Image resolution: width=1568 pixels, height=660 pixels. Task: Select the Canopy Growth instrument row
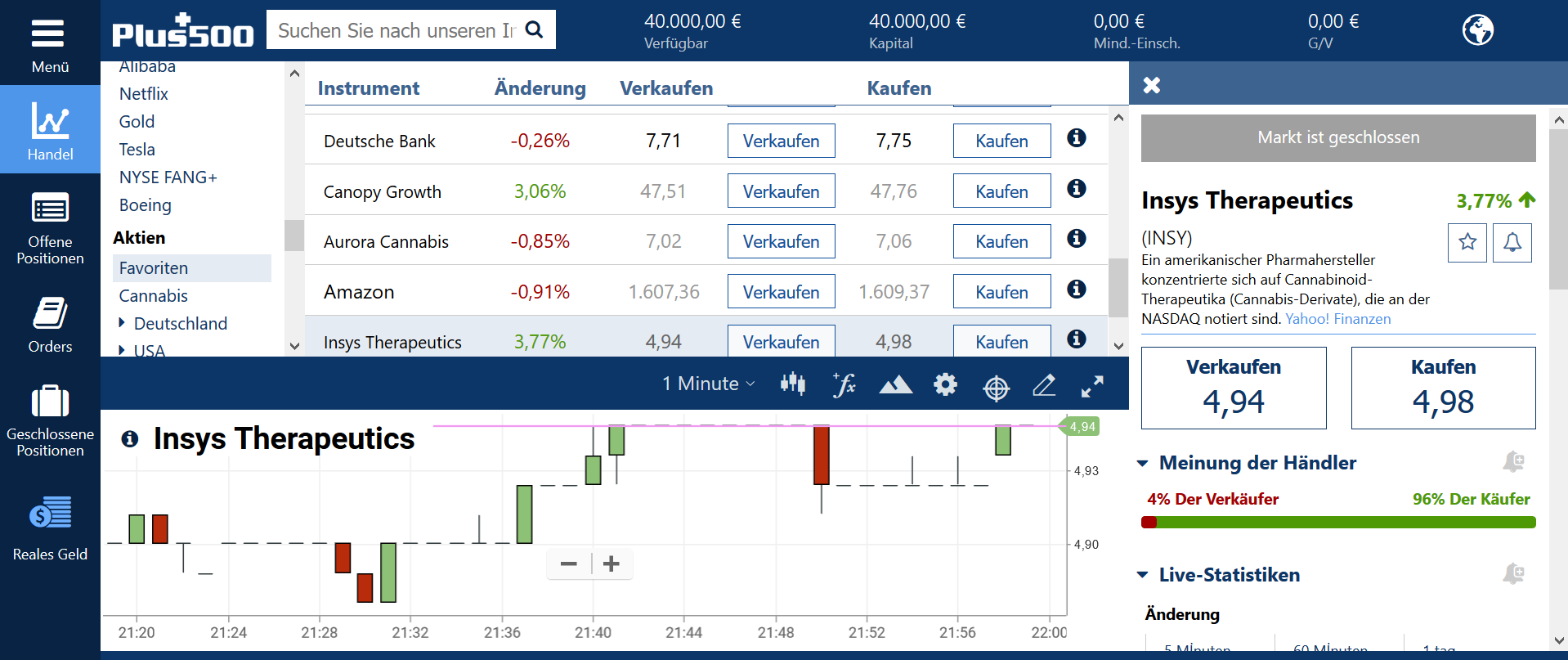(x=706, y=191)
